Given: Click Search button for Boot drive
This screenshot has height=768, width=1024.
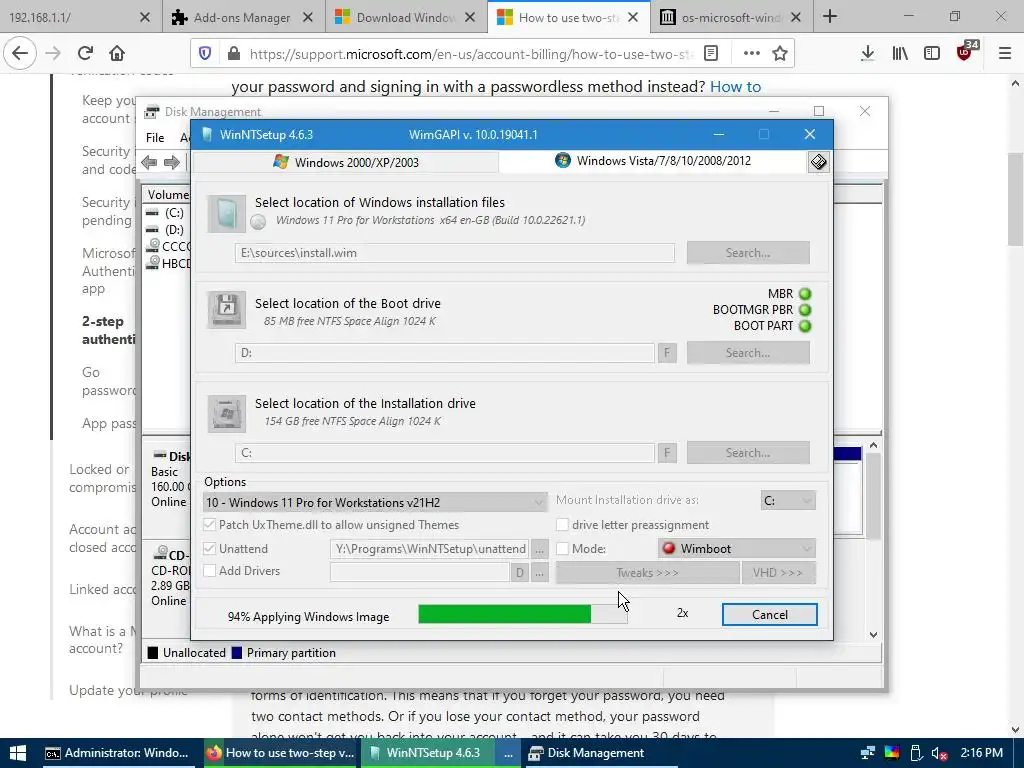Looking at the screenshot, I should (x=748, y=353).
